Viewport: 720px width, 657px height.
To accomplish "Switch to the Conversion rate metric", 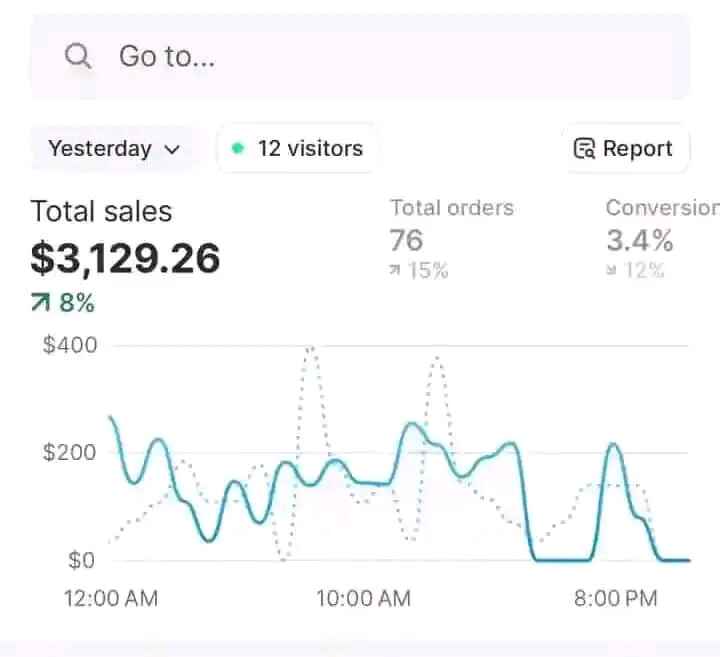I will [x=662, y=208].
